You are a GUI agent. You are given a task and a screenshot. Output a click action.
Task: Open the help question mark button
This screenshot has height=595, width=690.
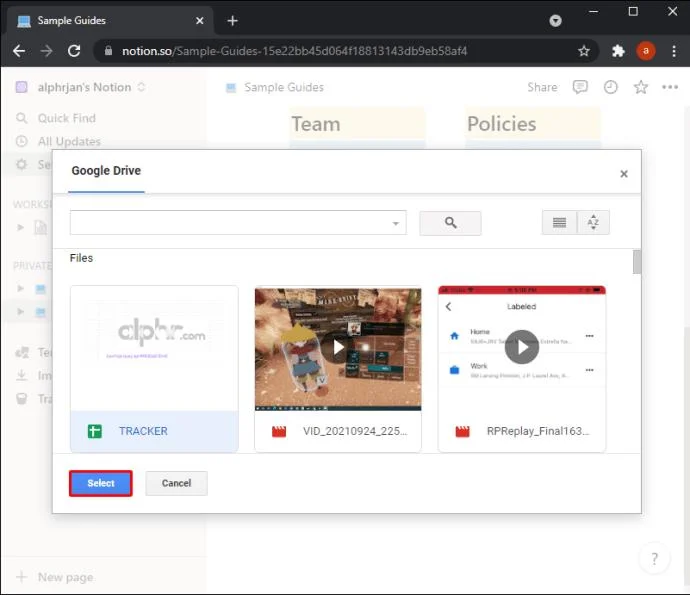coord(654,559)
